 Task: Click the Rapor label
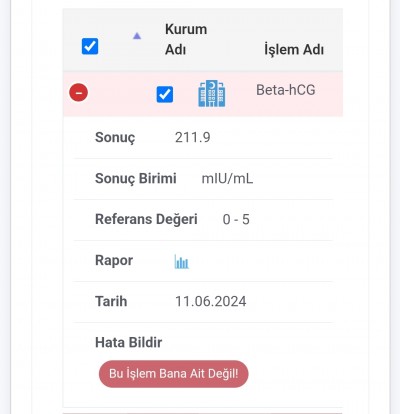pos(114,261)
